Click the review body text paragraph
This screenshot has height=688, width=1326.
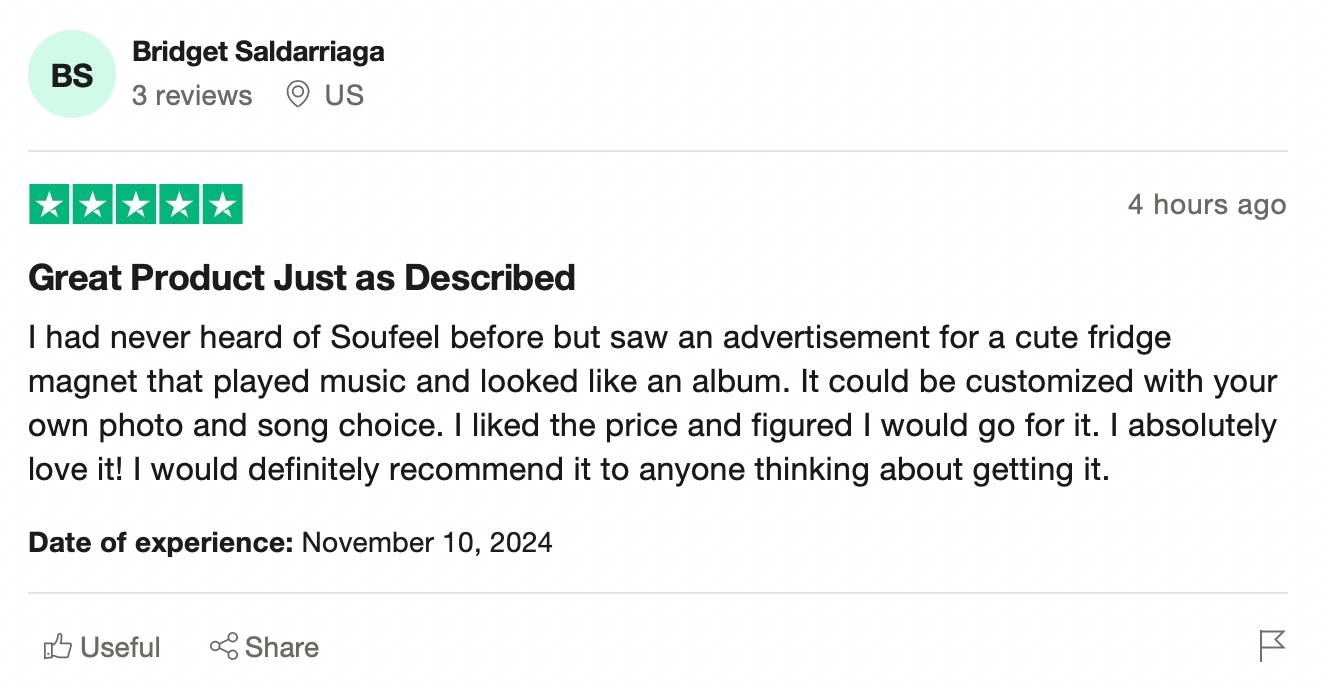[652, 403]
